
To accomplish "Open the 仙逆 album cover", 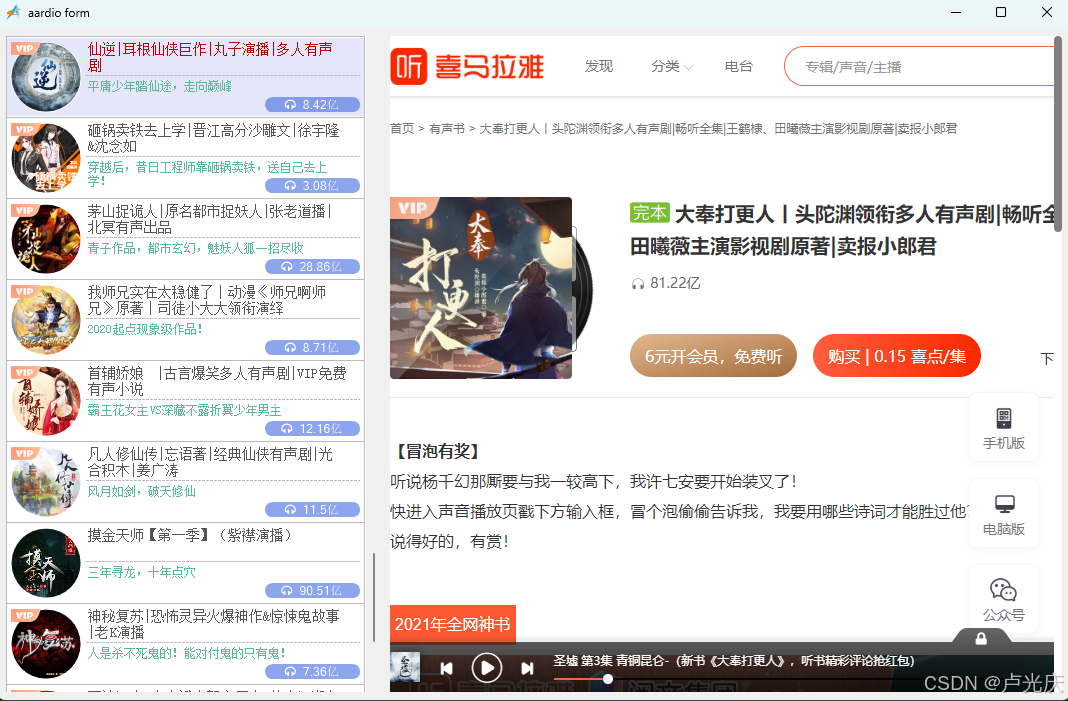I will click(x=46, y=77).
